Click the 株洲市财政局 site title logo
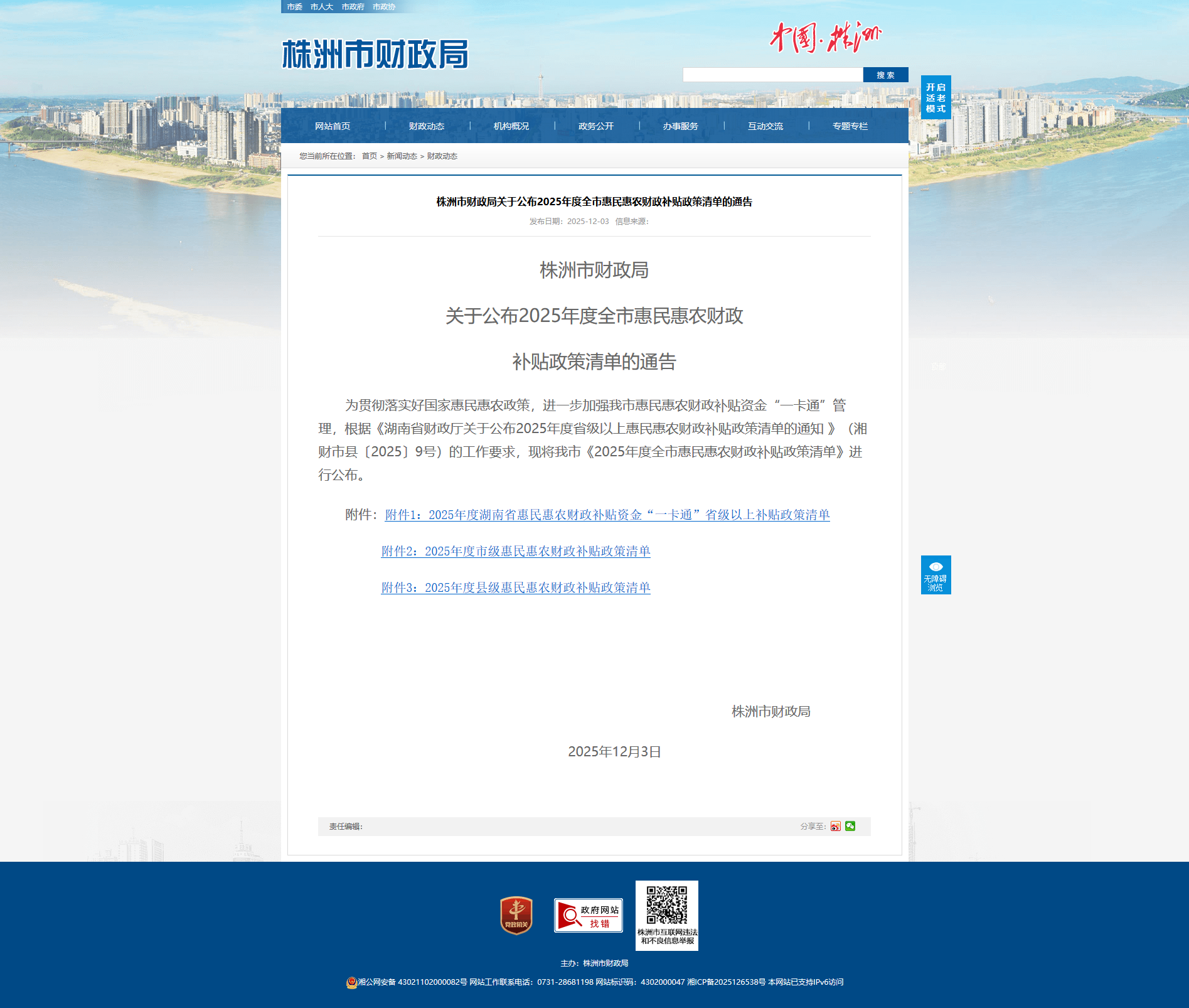1189x1008 pixels. 375,55
